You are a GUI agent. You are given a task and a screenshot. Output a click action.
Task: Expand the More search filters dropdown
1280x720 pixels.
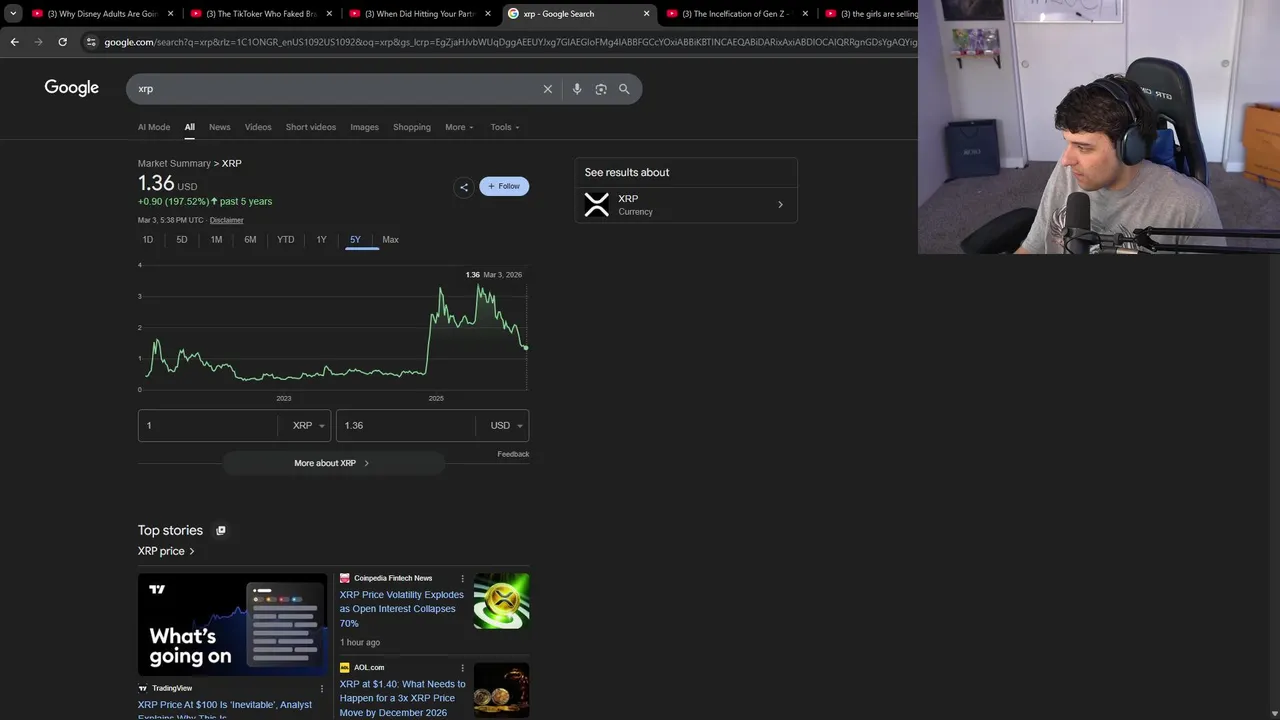pyautogui.click(x=459, y=127)
